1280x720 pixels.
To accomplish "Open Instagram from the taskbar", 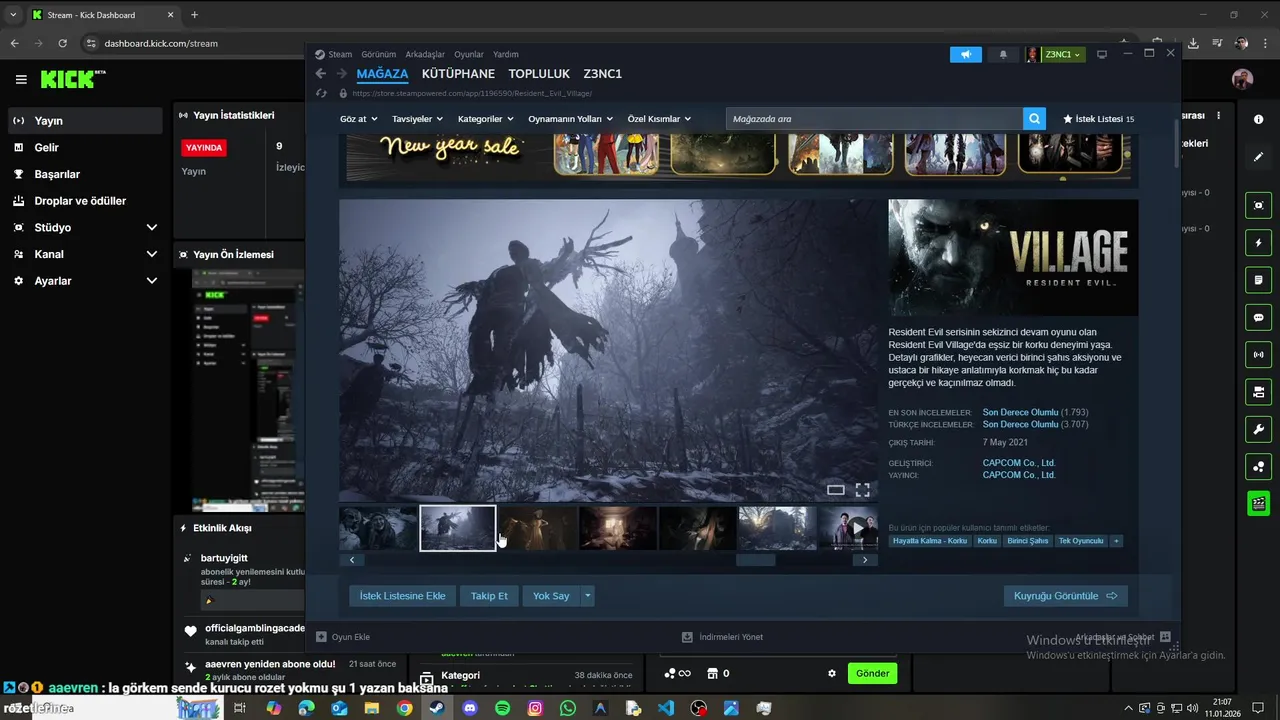I will pos(536,708).
